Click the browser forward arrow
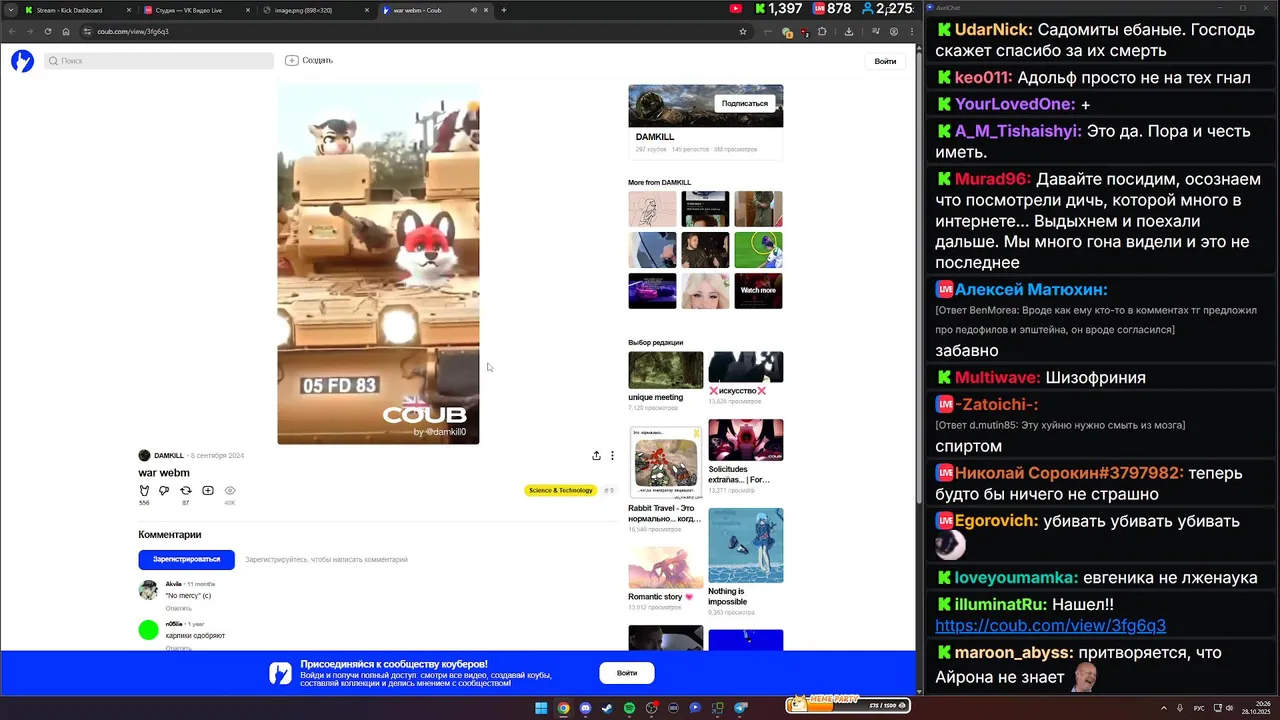The image size is (1280, 720). 30,31
